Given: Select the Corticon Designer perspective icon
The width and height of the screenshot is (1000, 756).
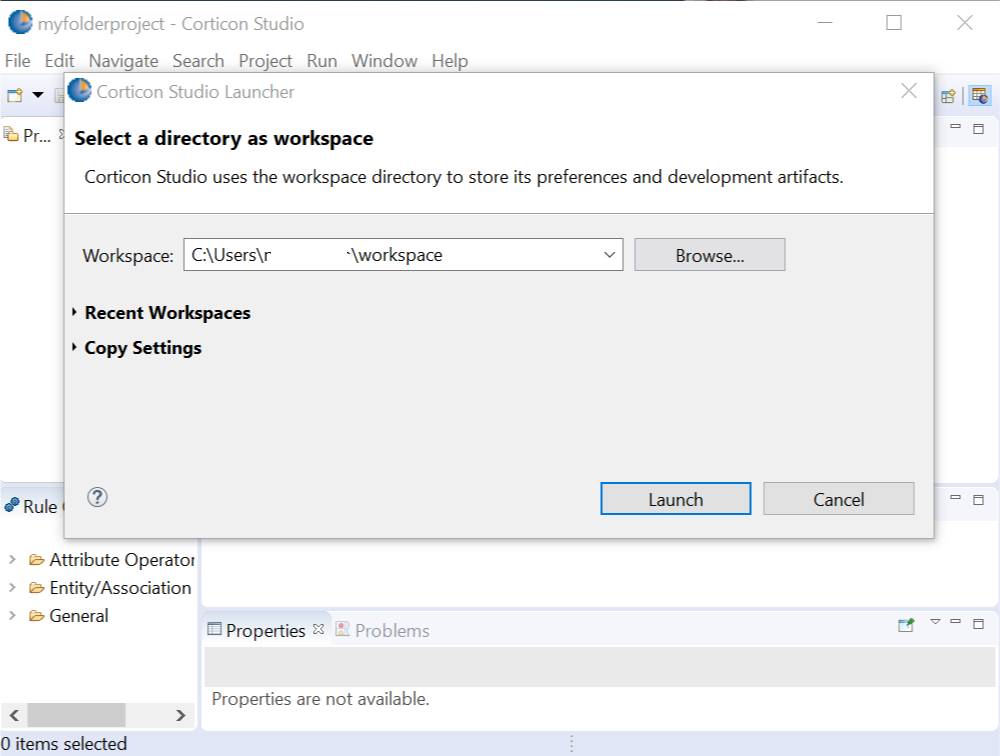Looking at the screenshot, I should (x=980, y=96).
